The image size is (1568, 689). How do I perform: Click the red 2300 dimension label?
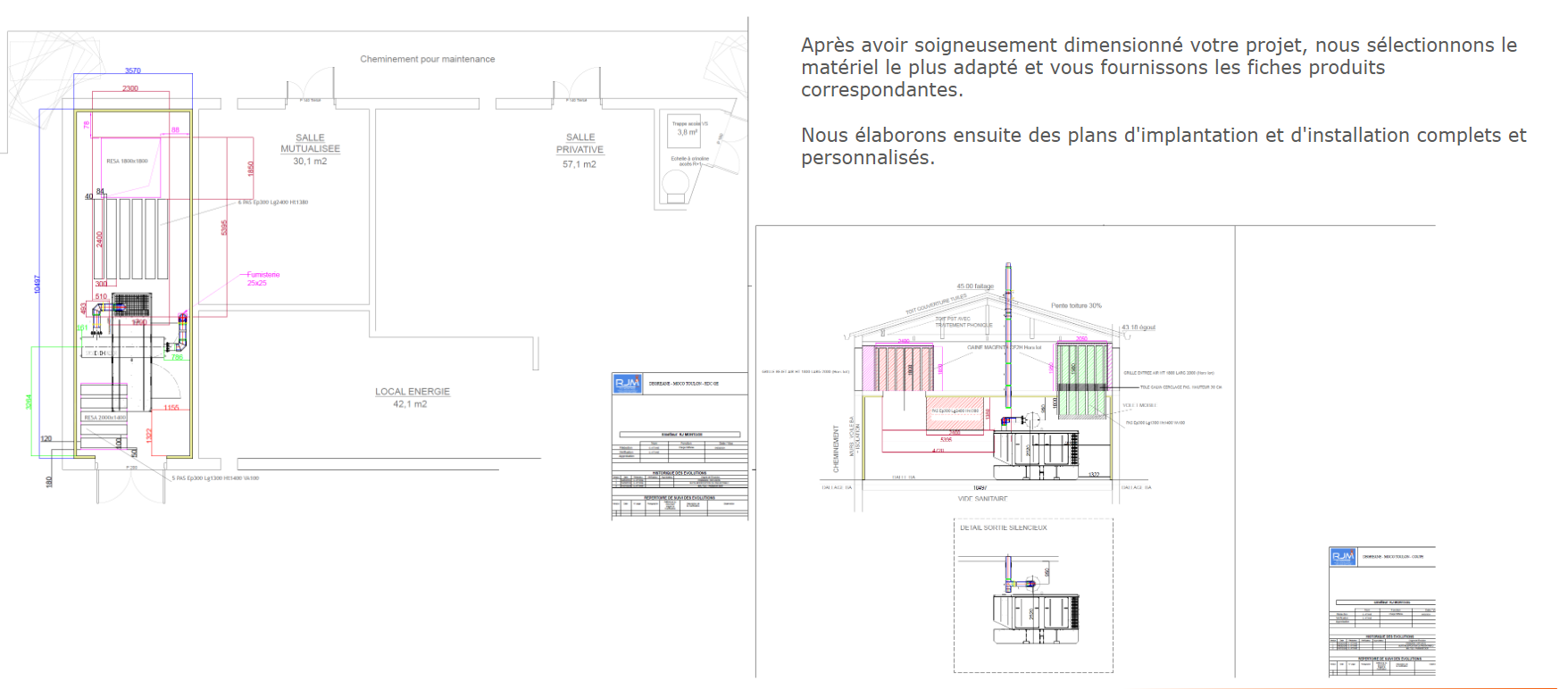130,88
